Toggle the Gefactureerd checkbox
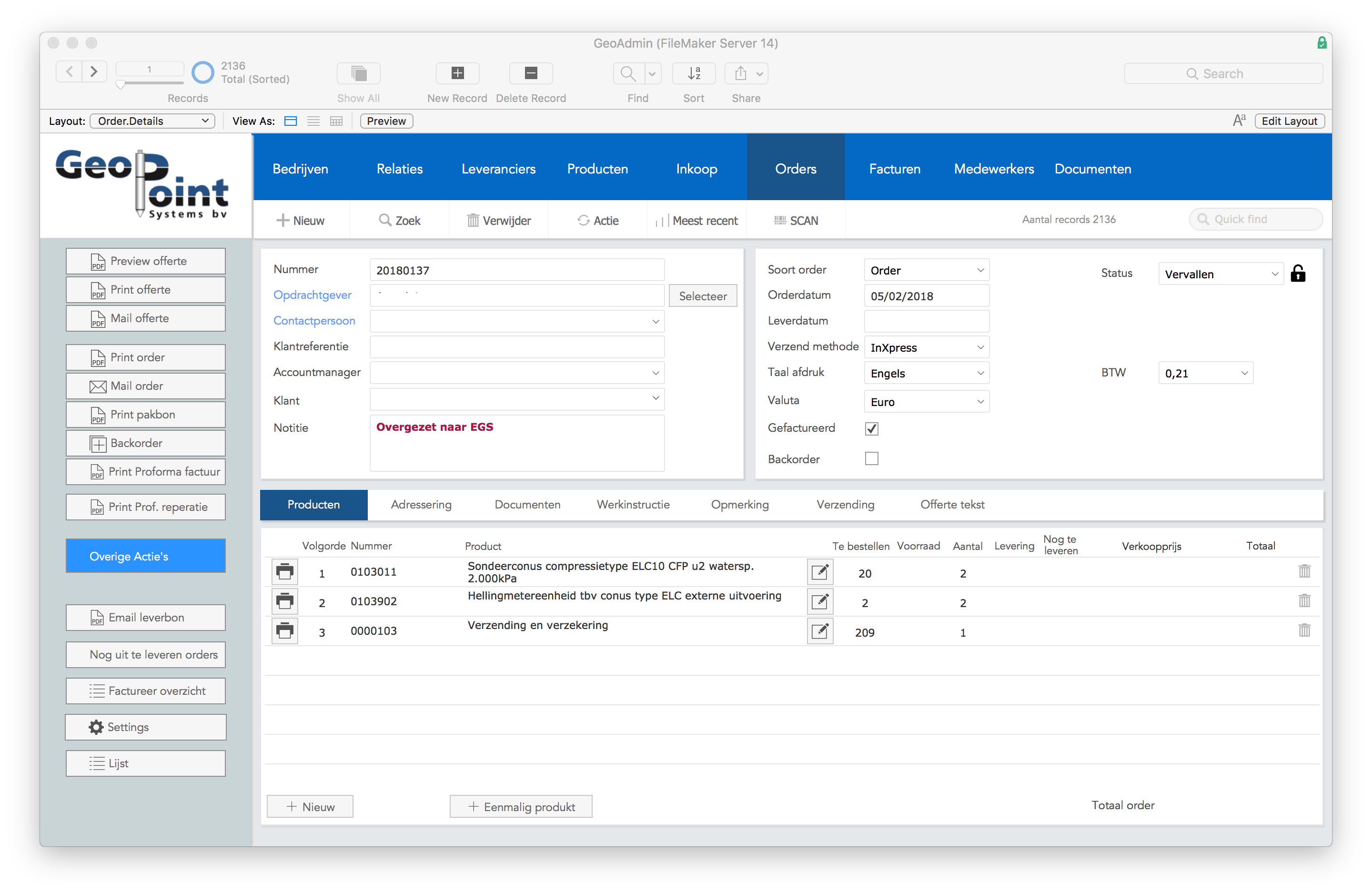The height and width of the screenshot is (894, 1372). 872,428
